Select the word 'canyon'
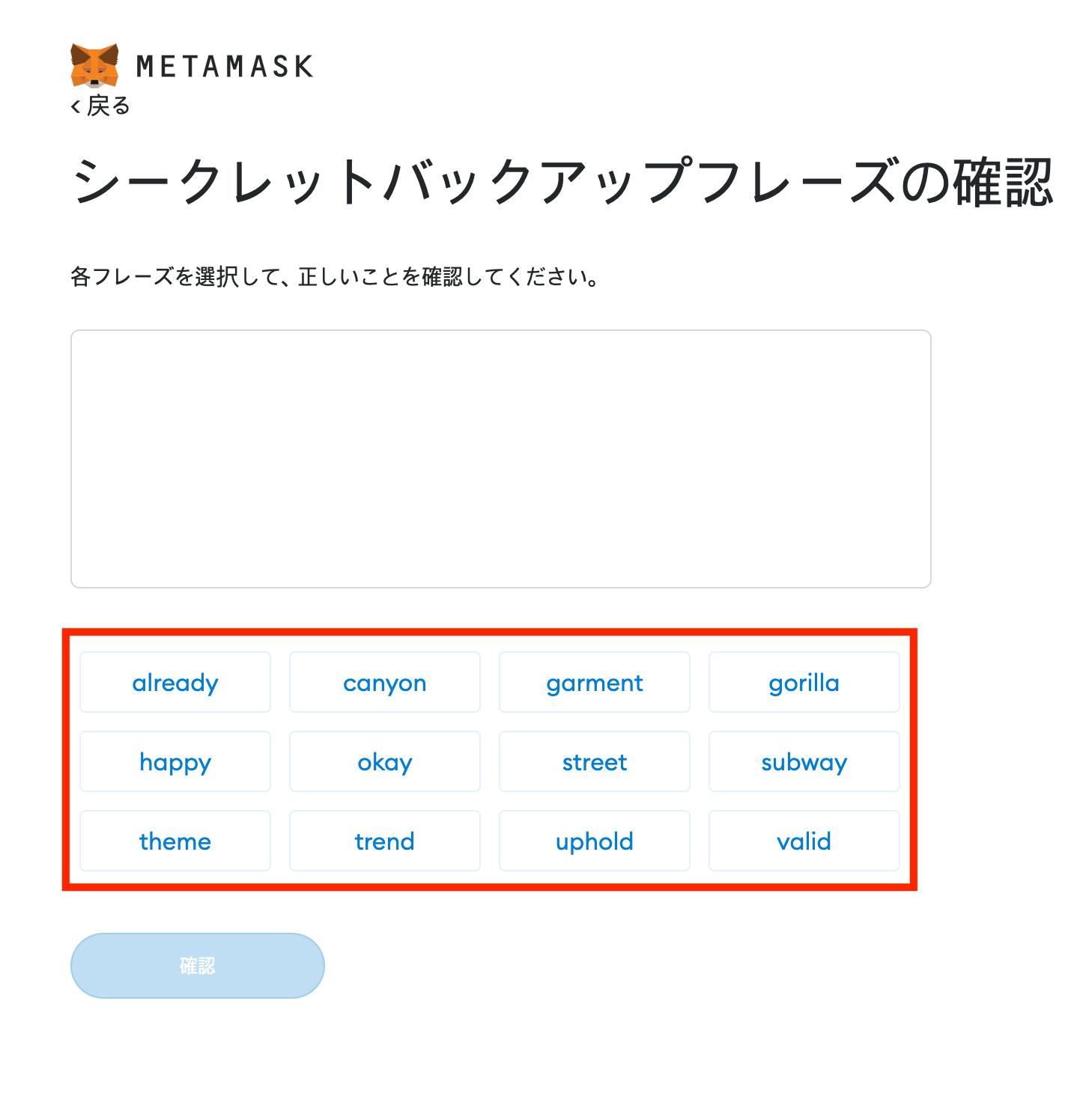Image resolution: width=1092 pixels, height=1111 pixels. coord(385,682)
